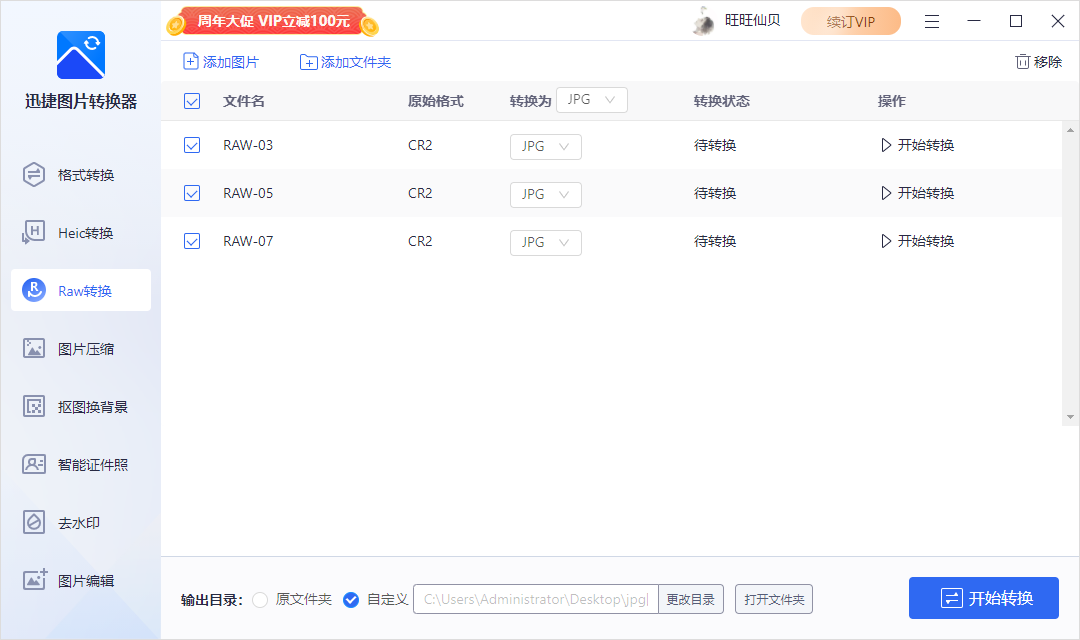Toggle the select-all checkbox in header
Image resolution: width=1080 pixels, height=640 pixels.
click(192, 100)
